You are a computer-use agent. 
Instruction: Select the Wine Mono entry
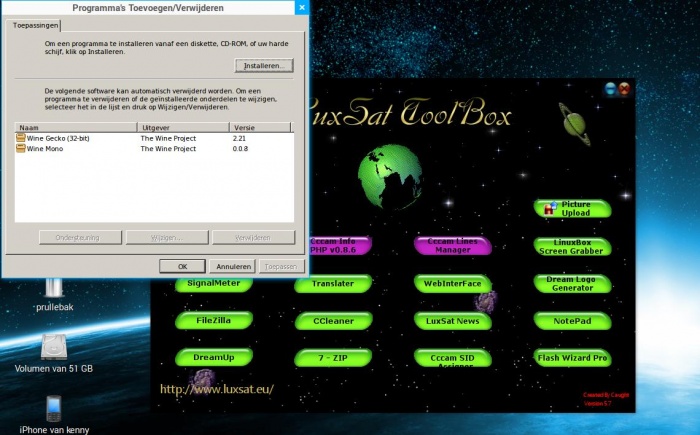[x=154, y=149]
